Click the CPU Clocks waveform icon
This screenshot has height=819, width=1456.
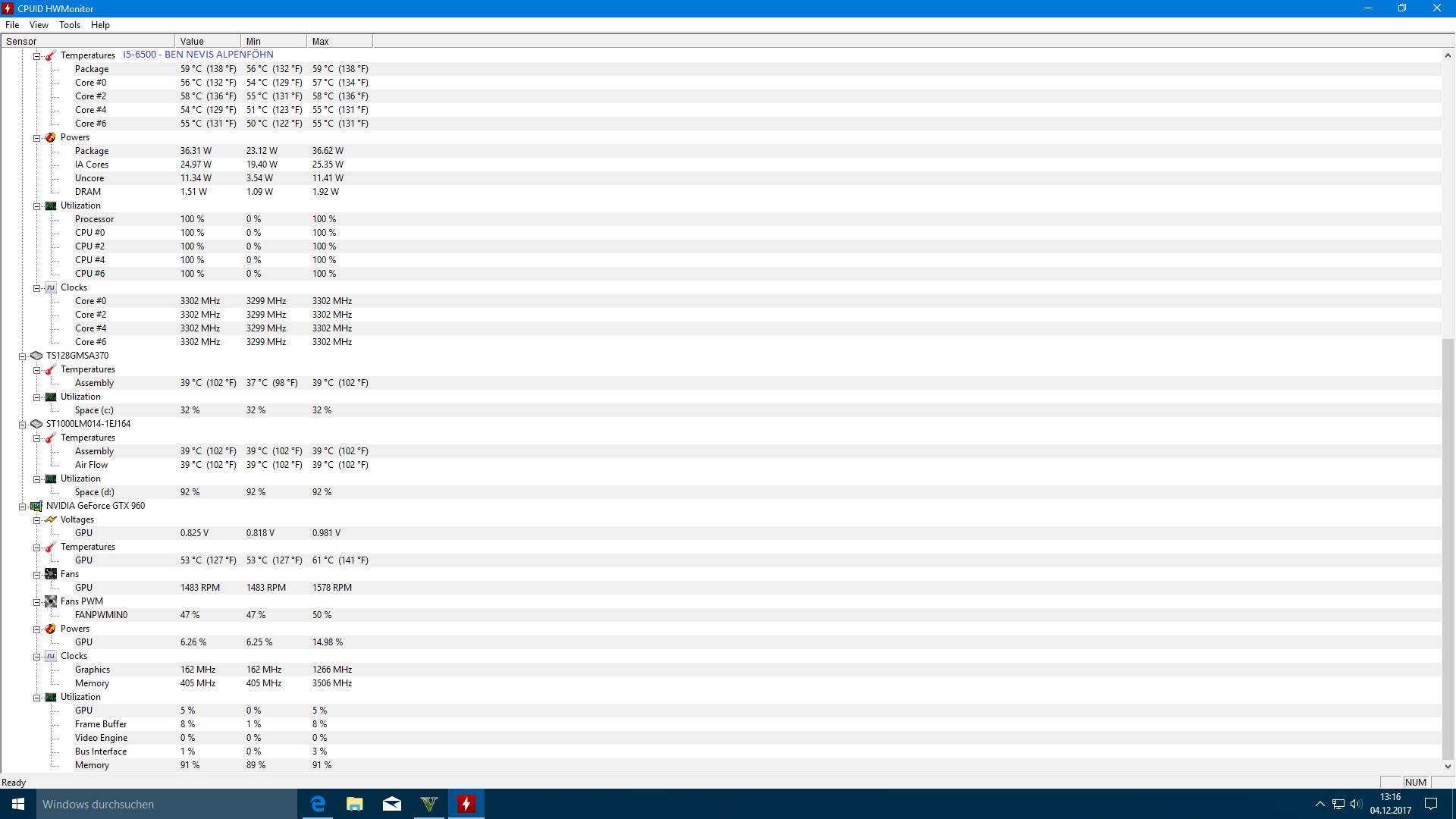51,287
